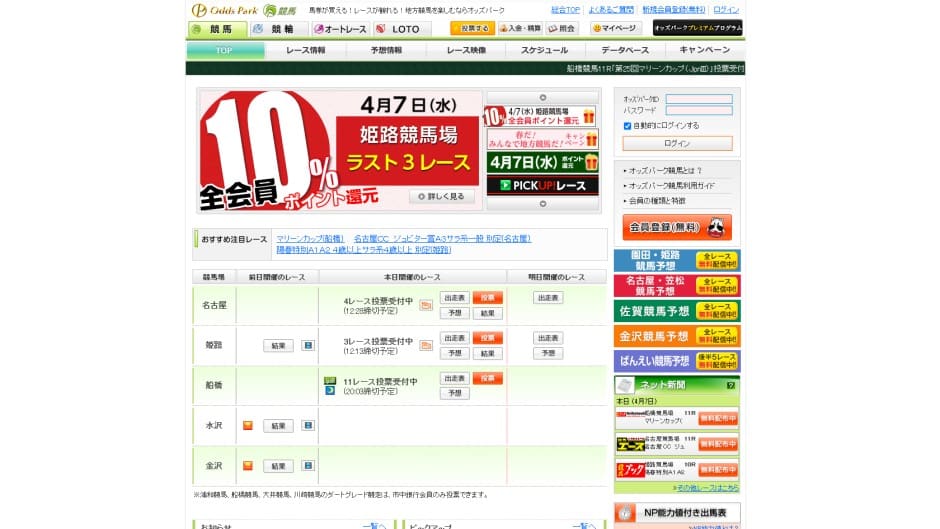
Task: Select the 4月7日(水) ポイント還元 thumbnail
Action: pyautogui.click(x=541, y=163)
